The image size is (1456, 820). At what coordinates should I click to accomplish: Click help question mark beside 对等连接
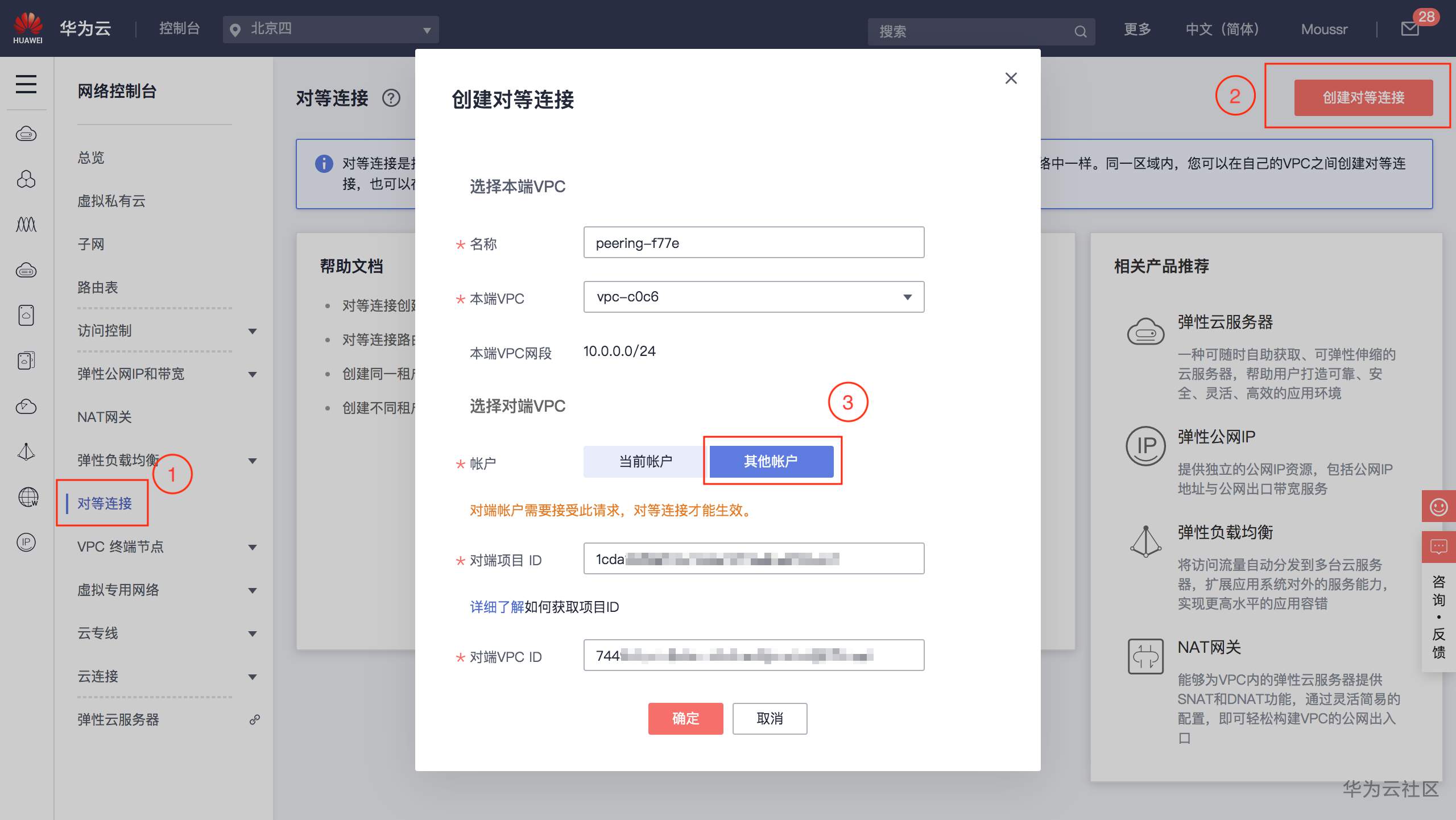[391, 98]
